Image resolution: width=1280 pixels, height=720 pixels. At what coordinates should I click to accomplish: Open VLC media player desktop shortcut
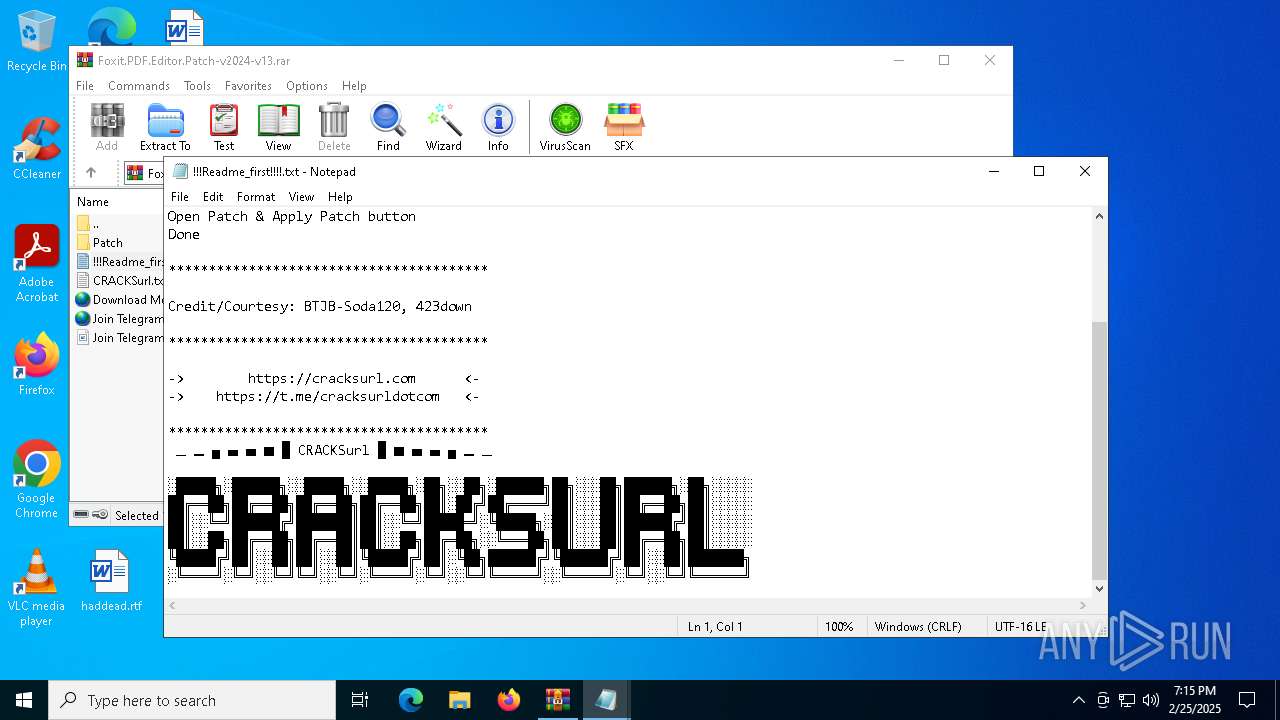(x=37, y=588)
